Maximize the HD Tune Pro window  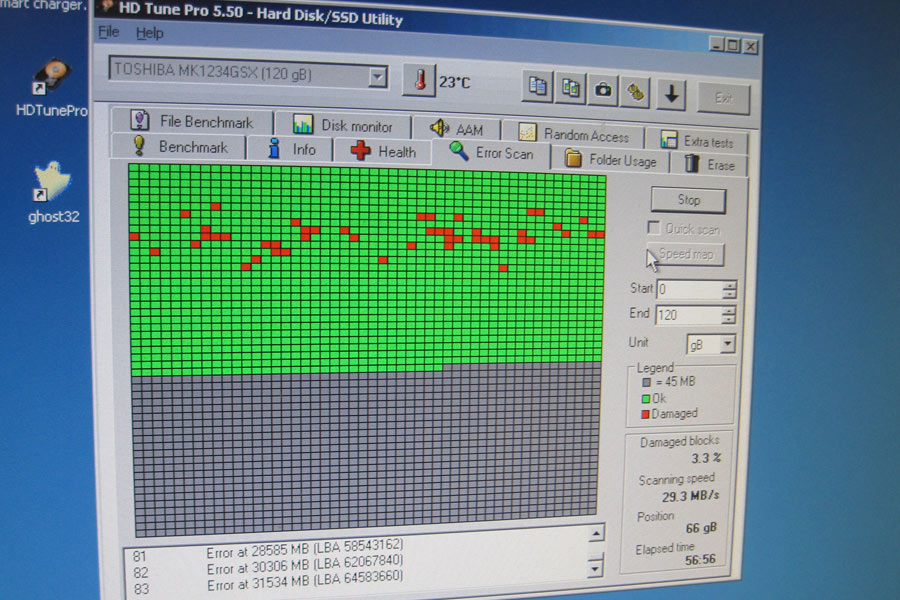tap(733, 45)
